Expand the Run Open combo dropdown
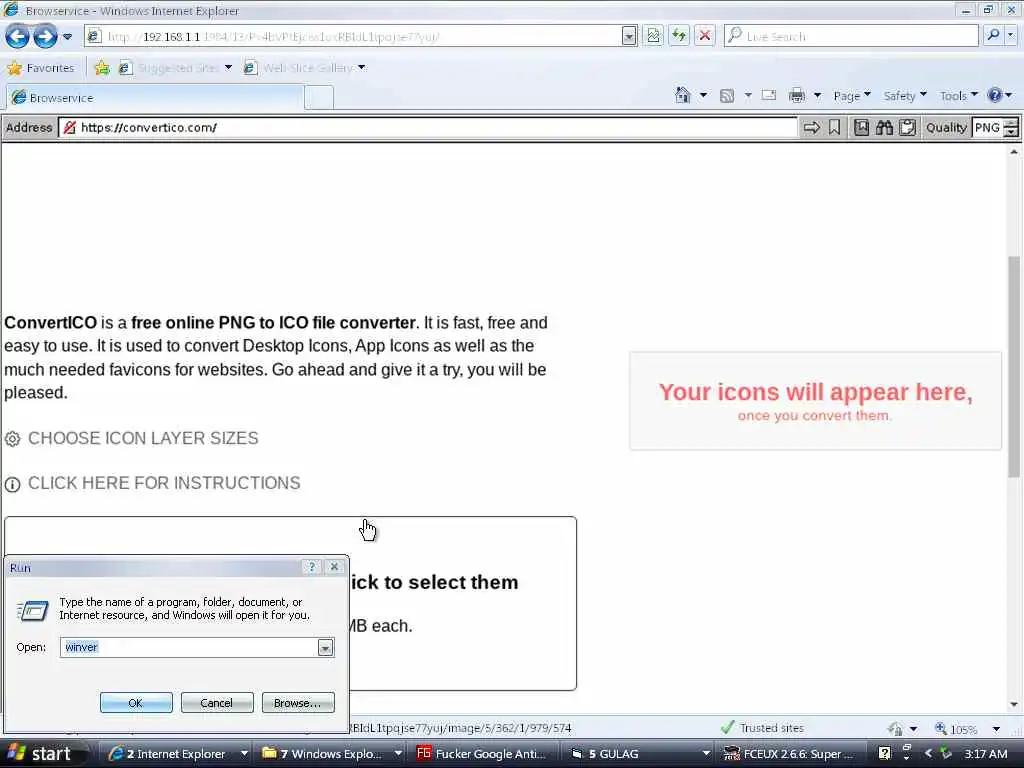Screen dimensions: 1024x768 [x=325, y=647]
